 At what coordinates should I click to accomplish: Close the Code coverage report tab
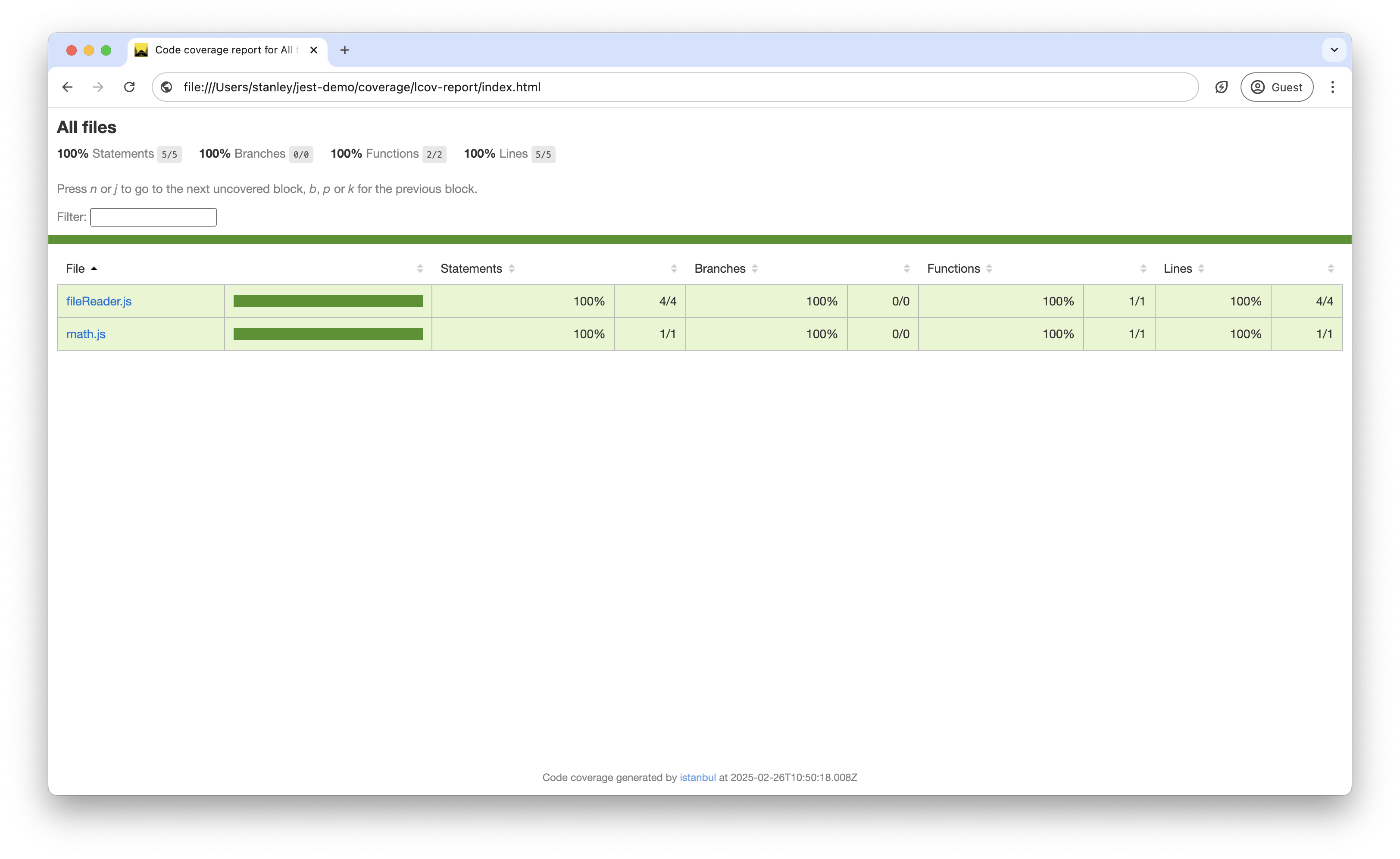tap(314, 50)
